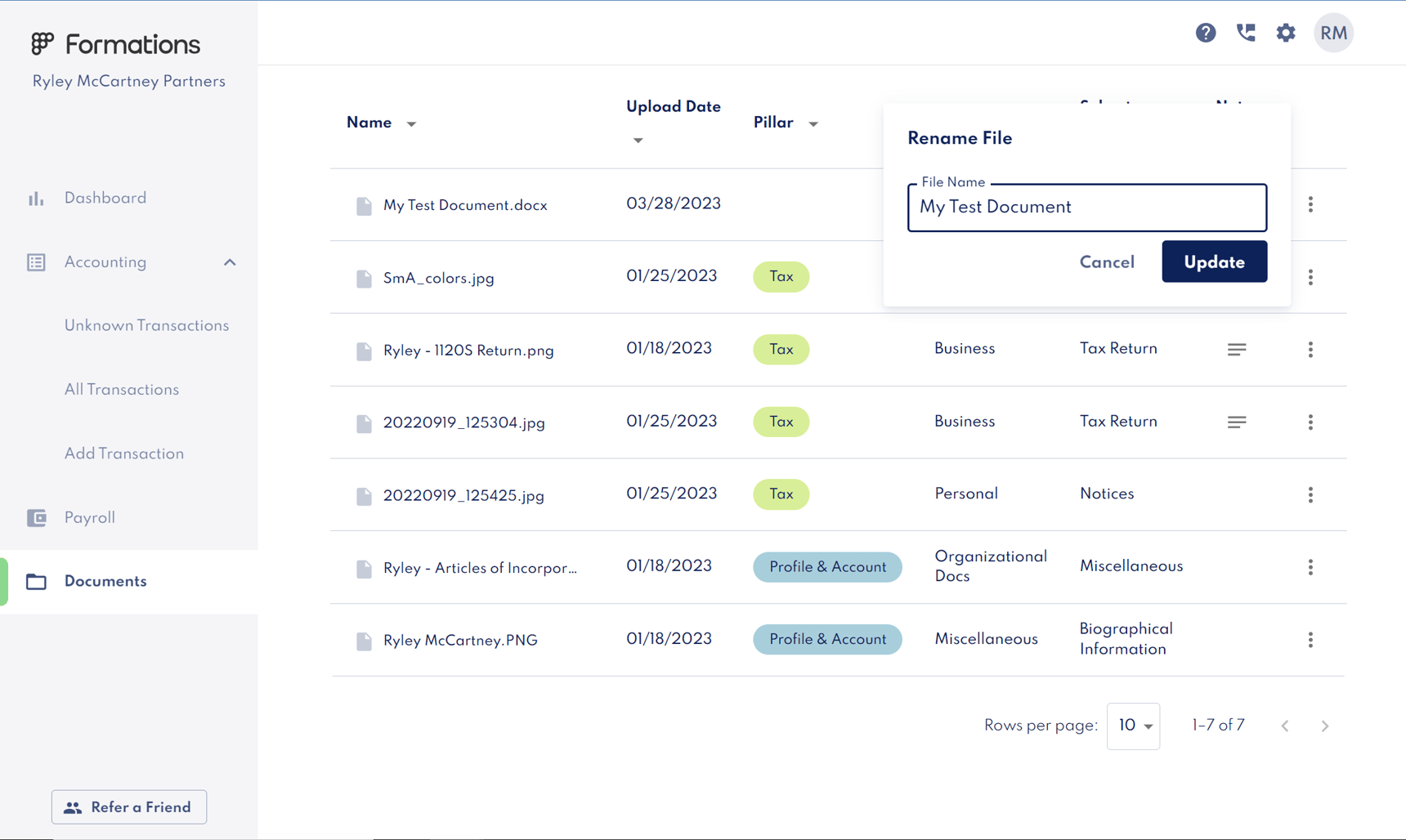Open the Pillar column filter arrow

tap(813, 124)
